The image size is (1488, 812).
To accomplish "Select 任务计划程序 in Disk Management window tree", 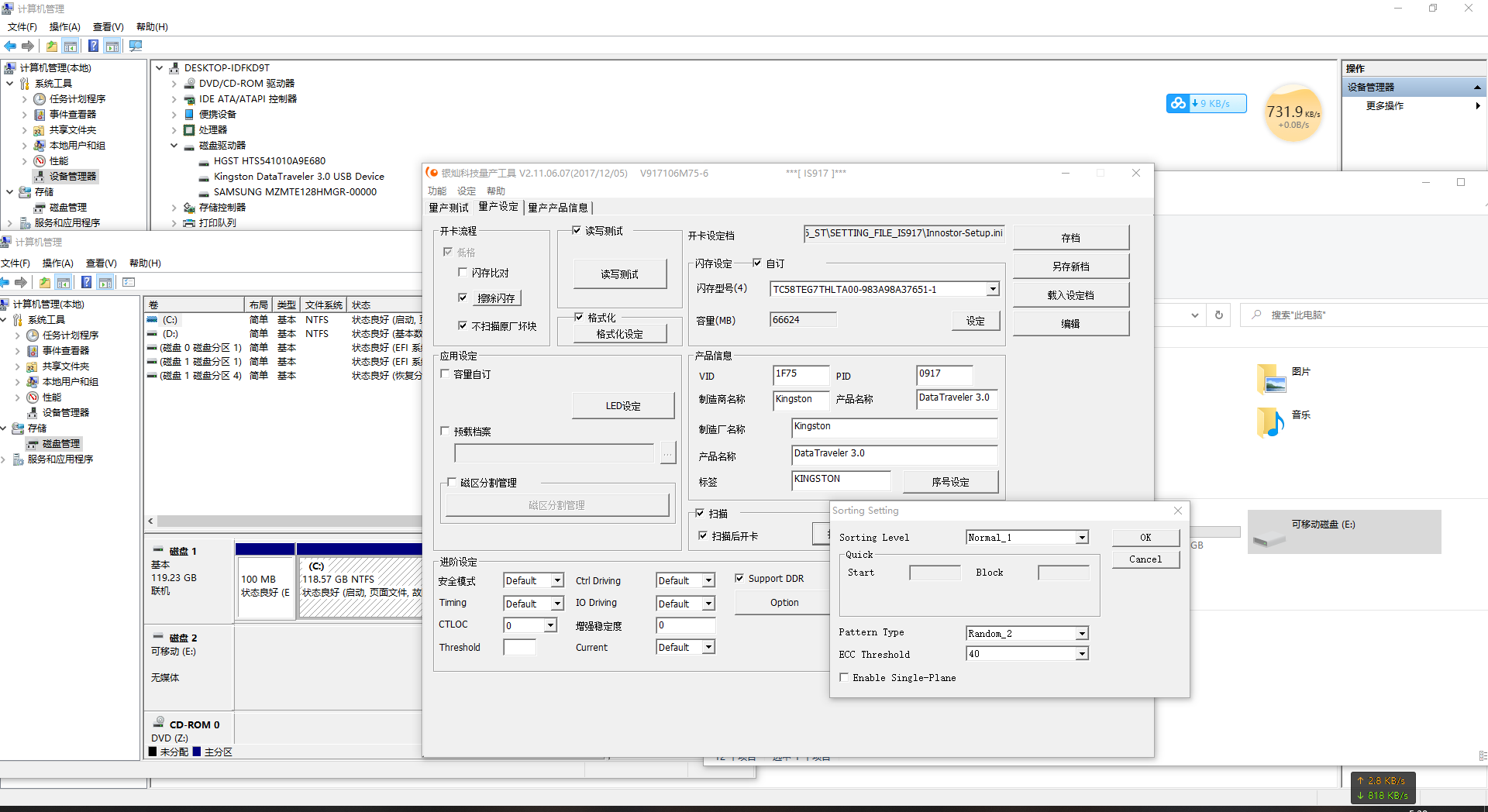I will point(71,335).
